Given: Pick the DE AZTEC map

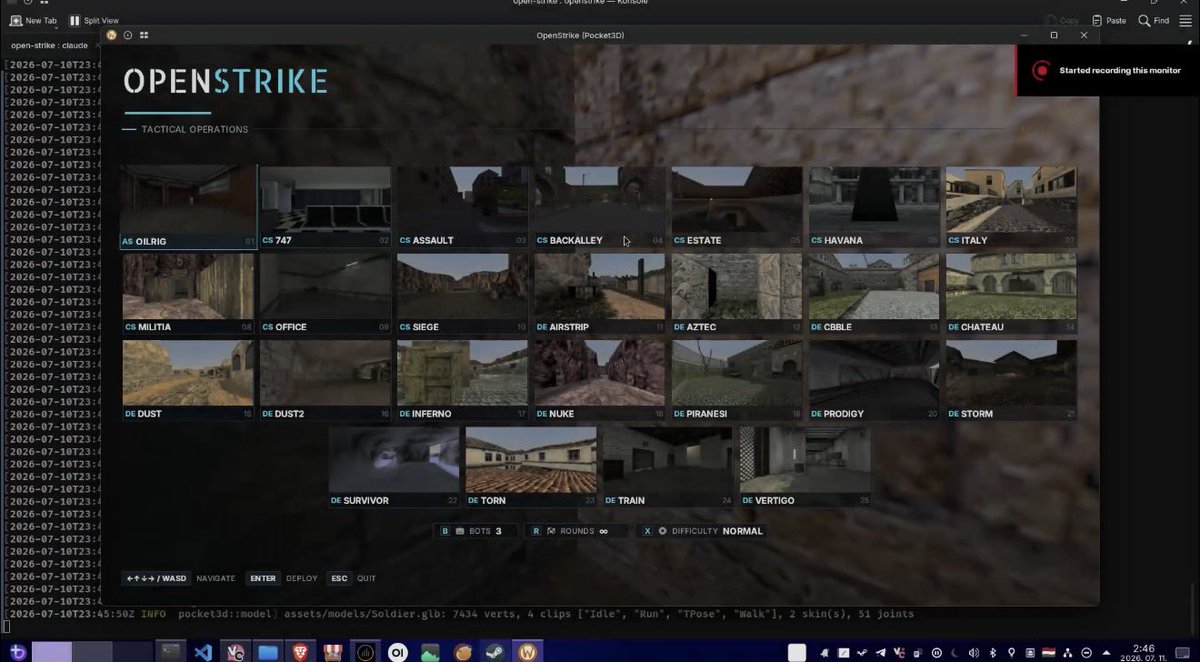Looking at the screenshot, I should coord(736,294).
